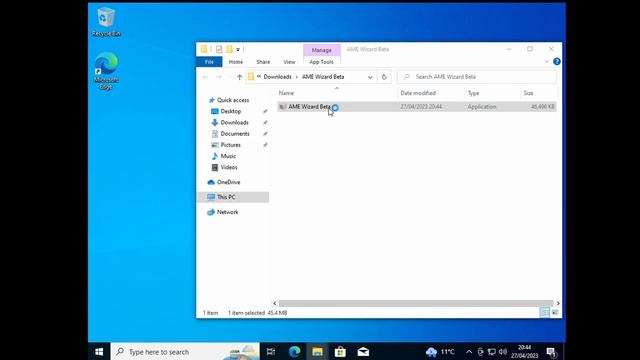Switch to the Home ribbon tab

pos(236,62)
